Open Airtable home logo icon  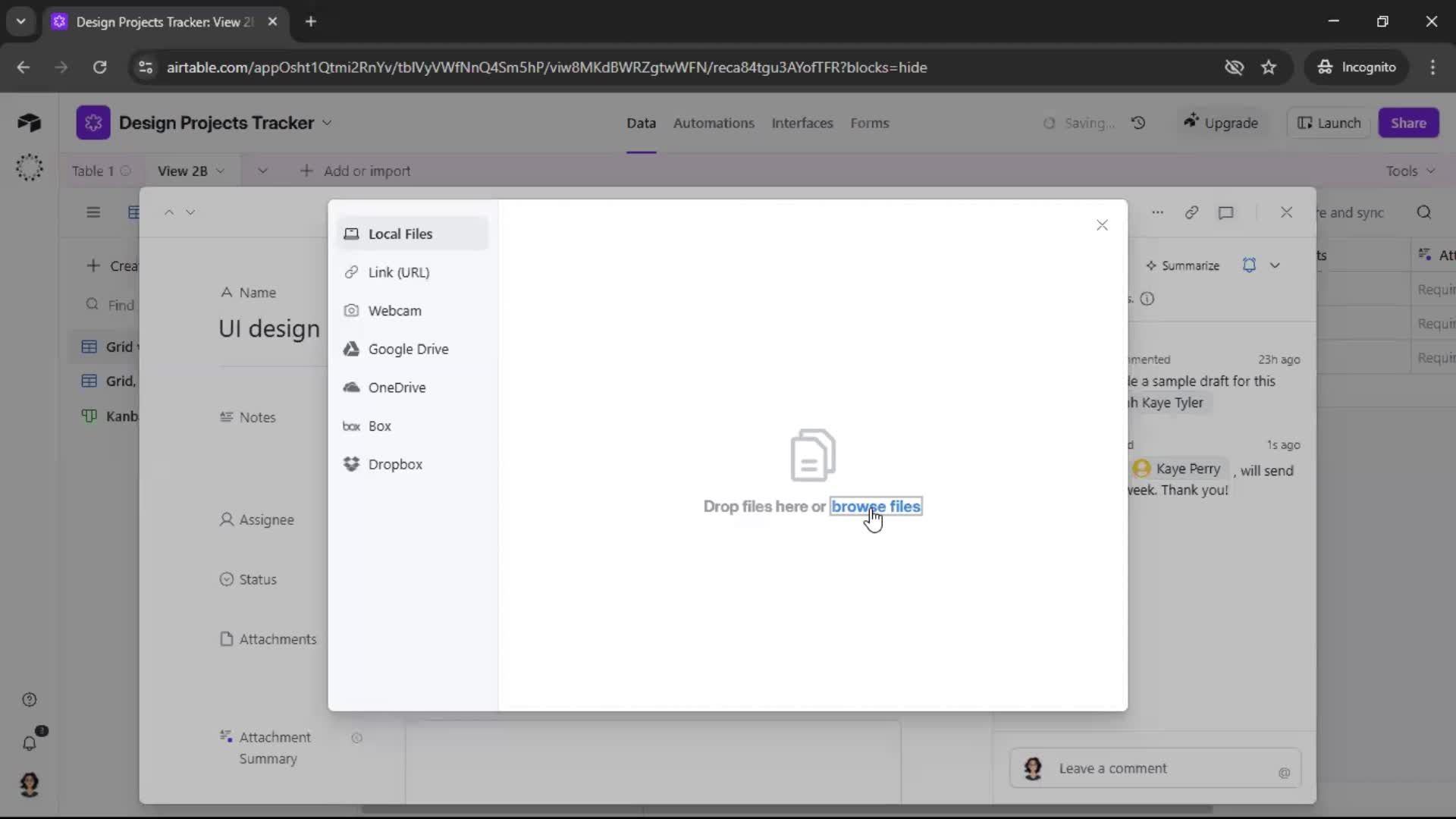tap(29, 123)
